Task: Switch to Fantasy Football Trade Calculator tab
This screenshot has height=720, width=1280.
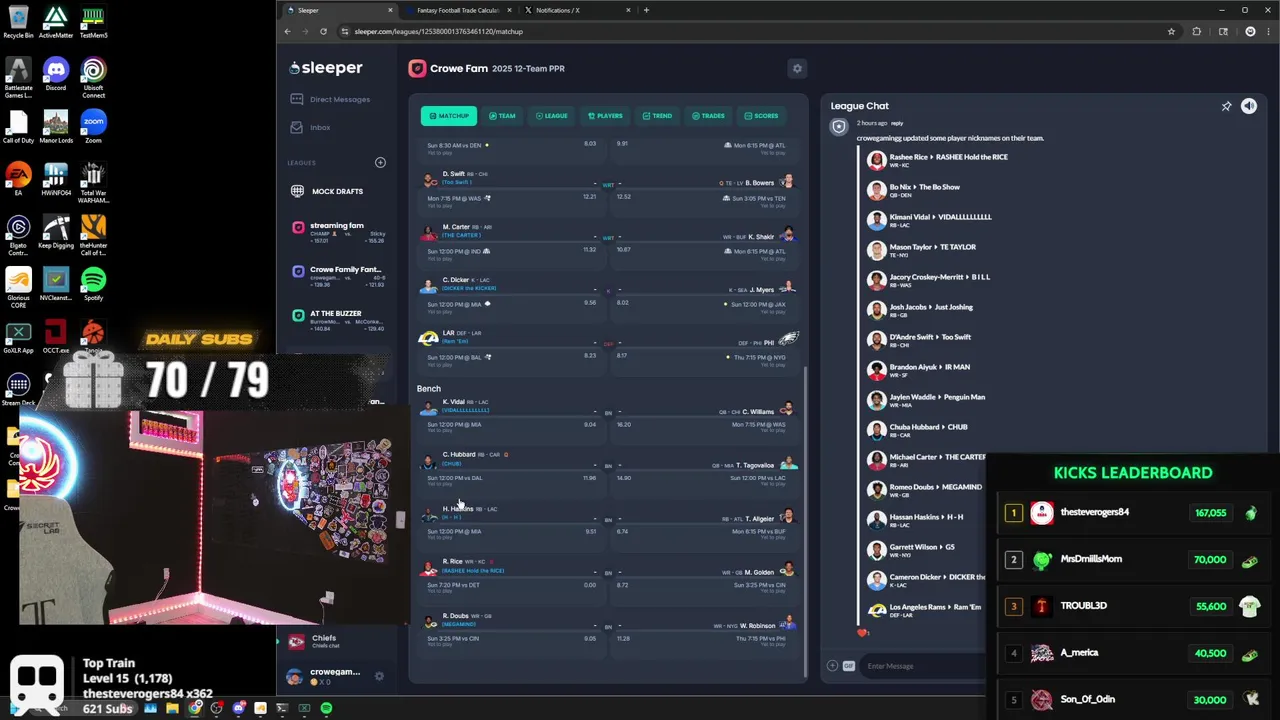Action: [x=458, y=10]
